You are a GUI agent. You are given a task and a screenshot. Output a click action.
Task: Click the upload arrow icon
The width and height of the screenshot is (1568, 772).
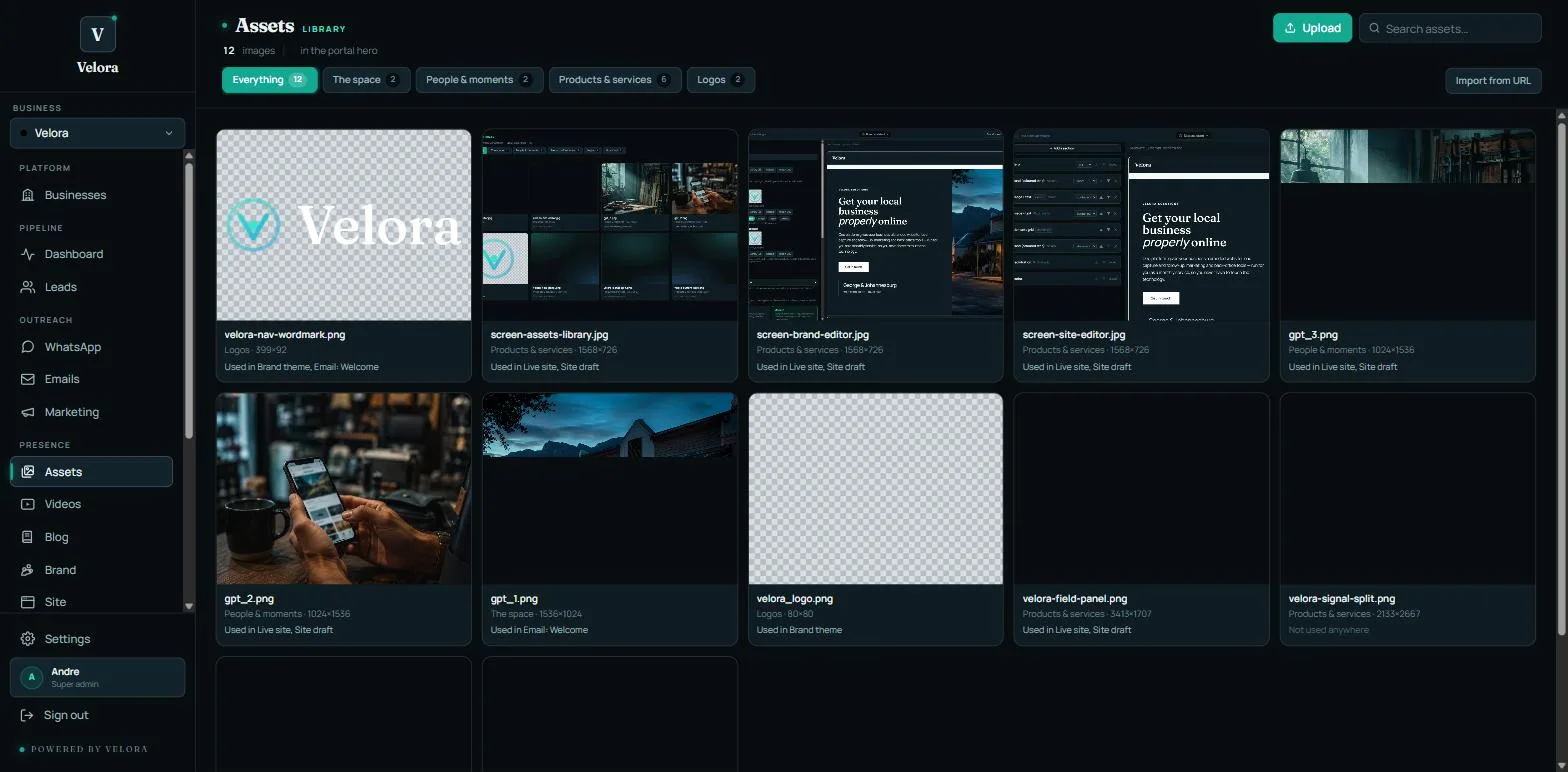point(1290,28)
